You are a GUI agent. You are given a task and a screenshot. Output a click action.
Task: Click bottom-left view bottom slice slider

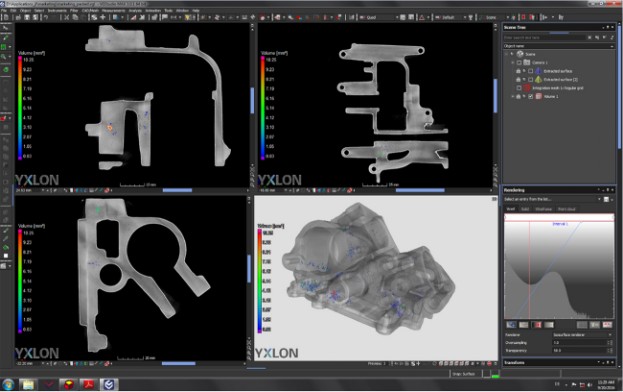(x=178, y=363)
